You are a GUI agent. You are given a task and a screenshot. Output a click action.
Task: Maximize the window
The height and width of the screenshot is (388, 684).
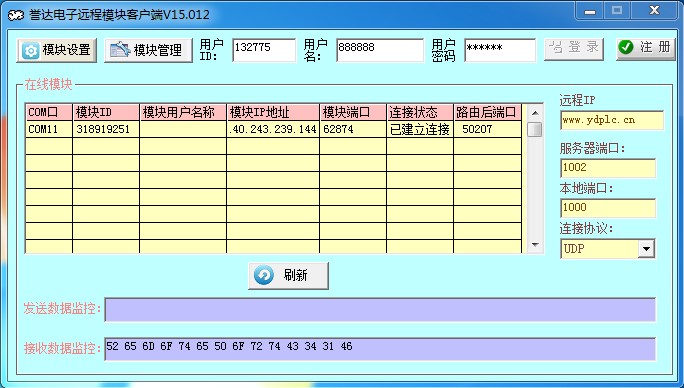coord(617,10)
